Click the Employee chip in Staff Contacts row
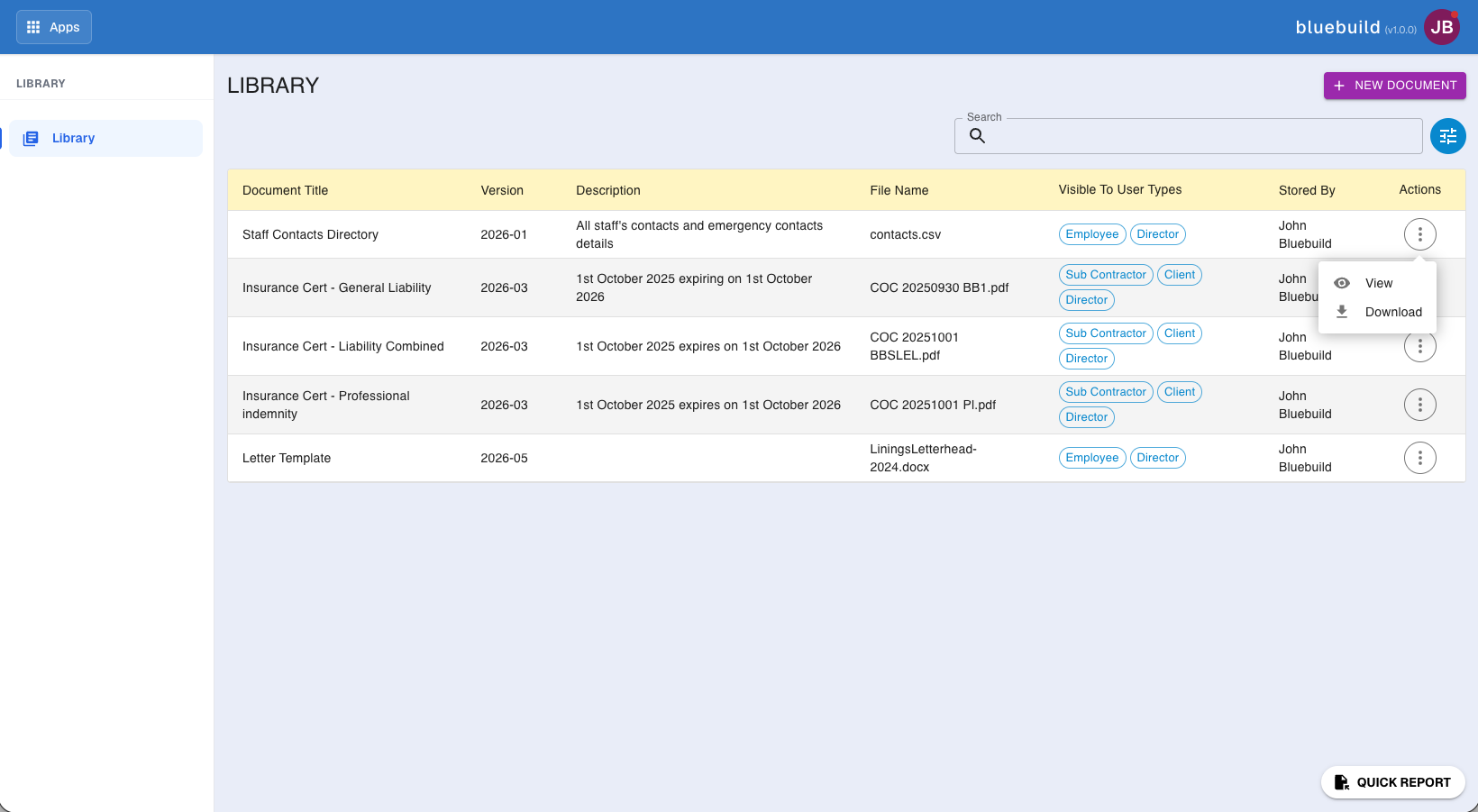The image size is (1478, 812). point(1092,234)
